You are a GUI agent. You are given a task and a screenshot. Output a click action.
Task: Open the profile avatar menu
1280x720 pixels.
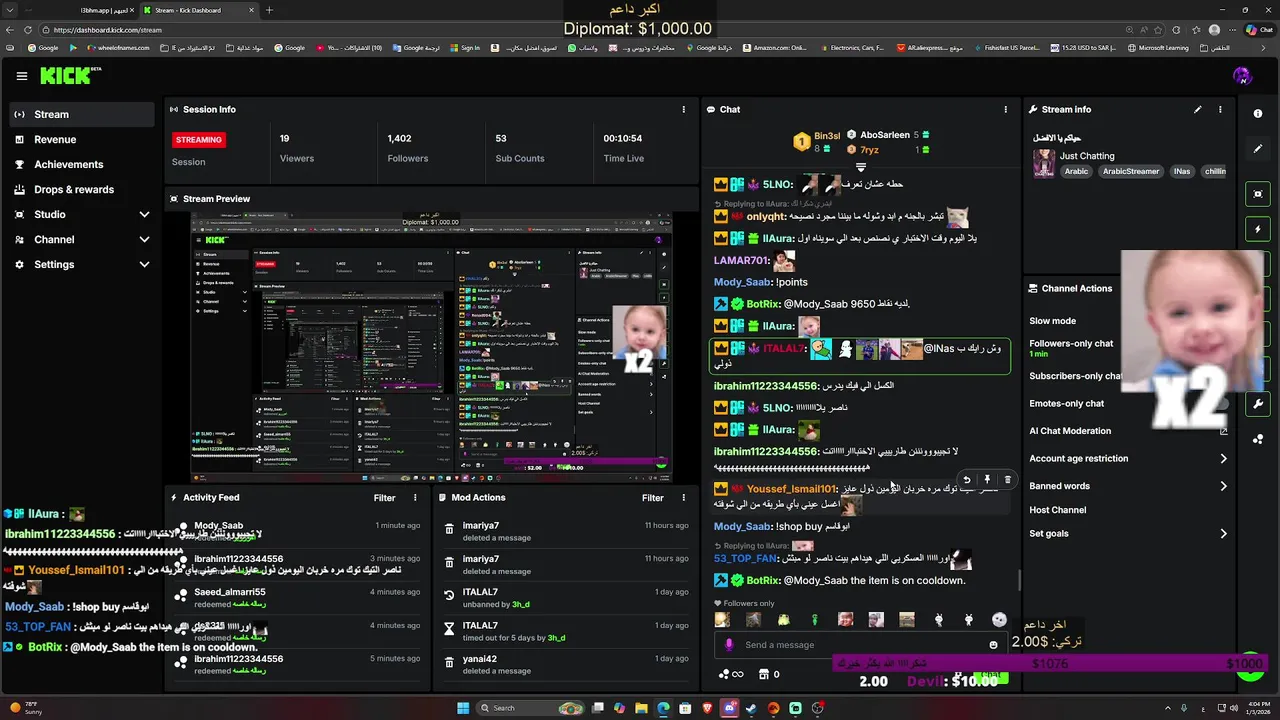tap(1242, 76)
